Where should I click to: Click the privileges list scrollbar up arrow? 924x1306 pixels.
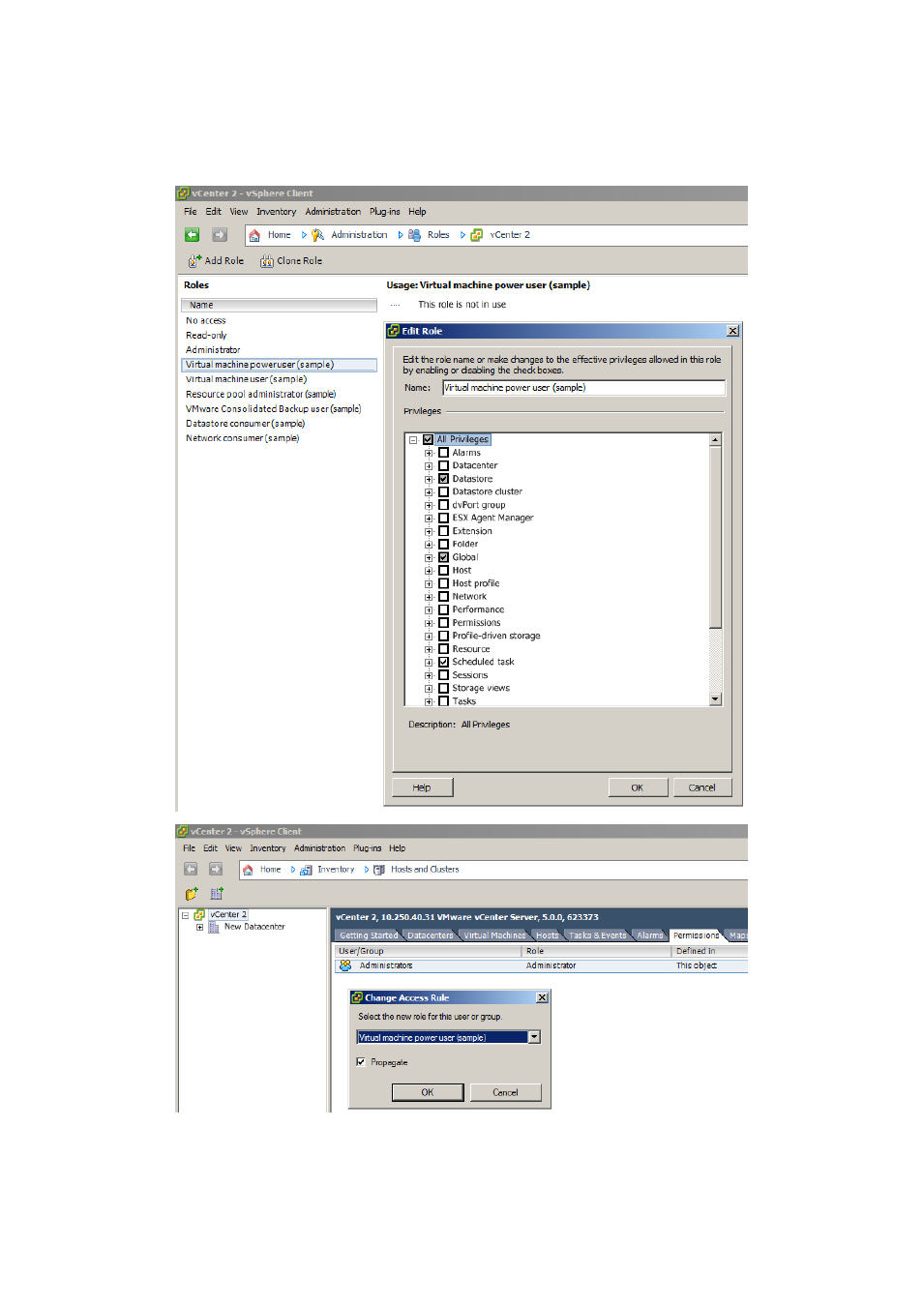point(716,440)
